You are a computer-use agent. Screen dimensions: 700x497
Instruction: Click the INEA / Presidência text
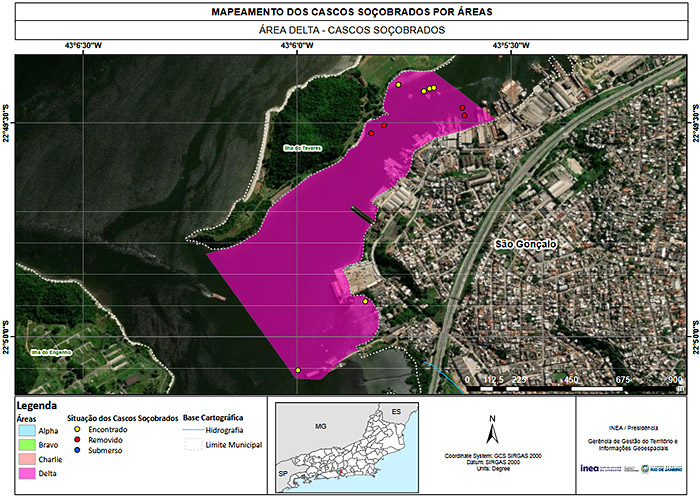pos(633,428)
